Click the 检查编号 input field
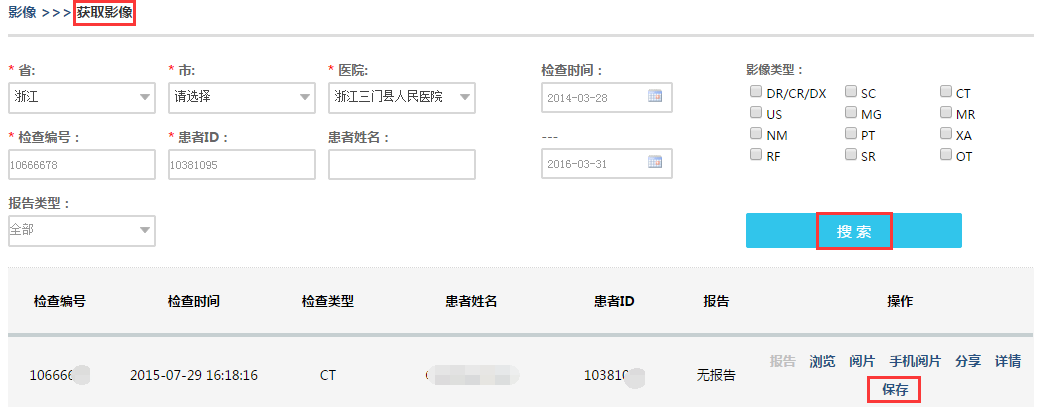1037x407 pixels. click(81, 164)
